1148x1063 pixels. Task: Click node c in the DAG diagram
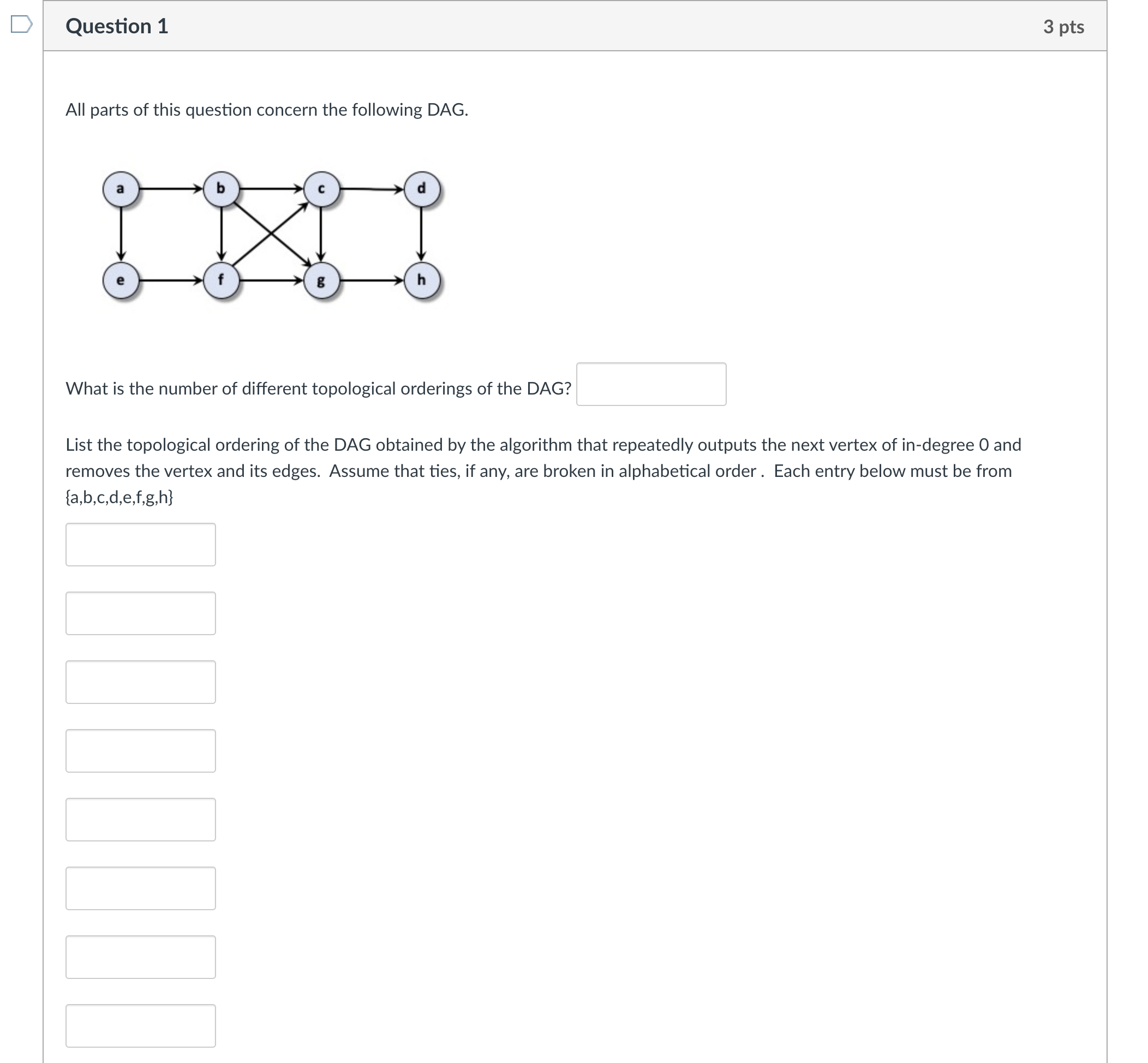321,189
